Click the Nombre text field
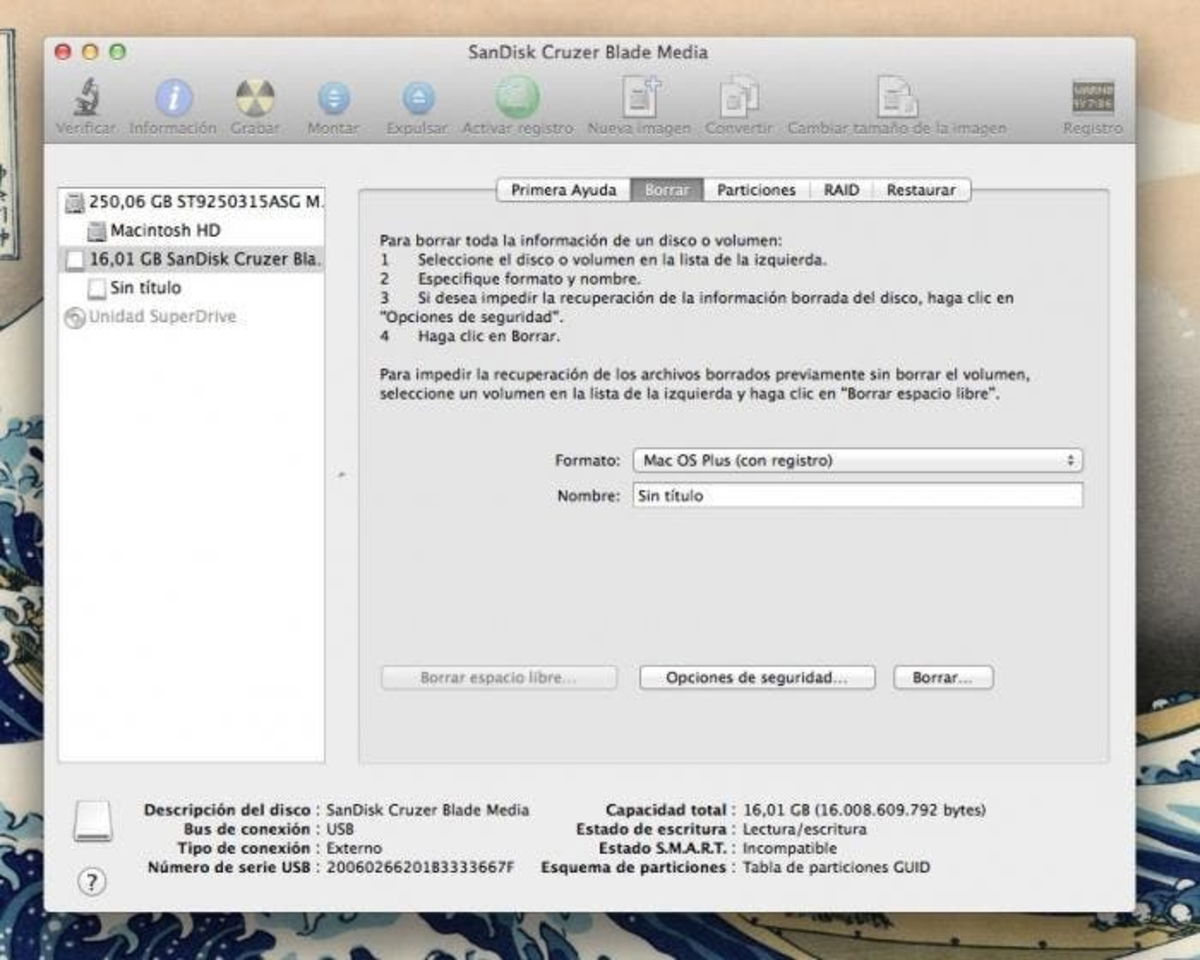The image size is (1200, 960). [x=858, y=495]
